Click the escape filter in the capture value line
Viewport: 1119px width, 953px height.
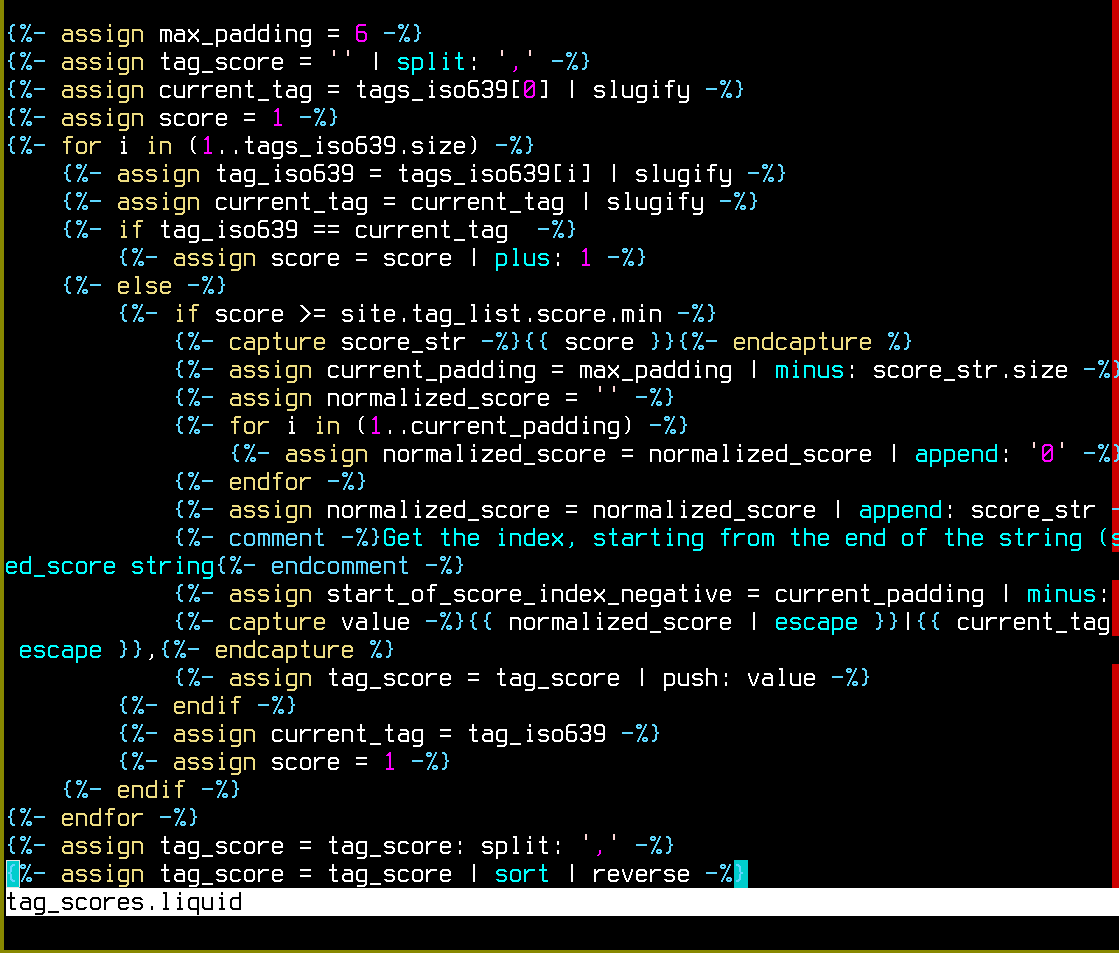click(817, 621)
